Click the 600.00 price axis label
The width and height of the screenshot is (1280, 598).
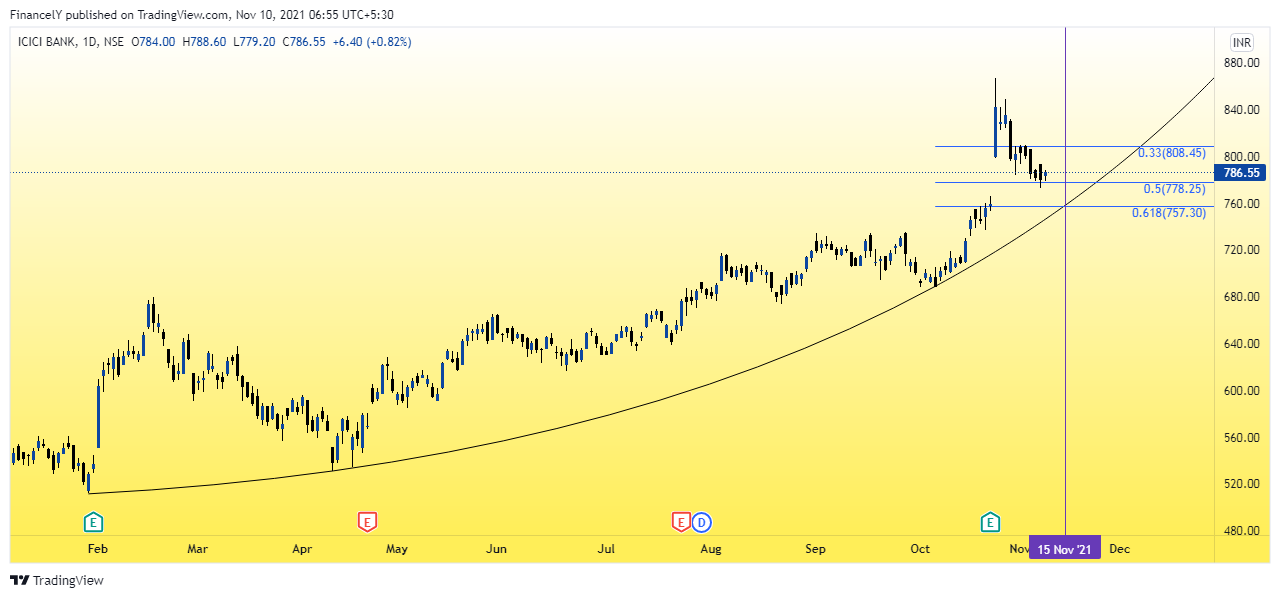tap(1240, 391)
